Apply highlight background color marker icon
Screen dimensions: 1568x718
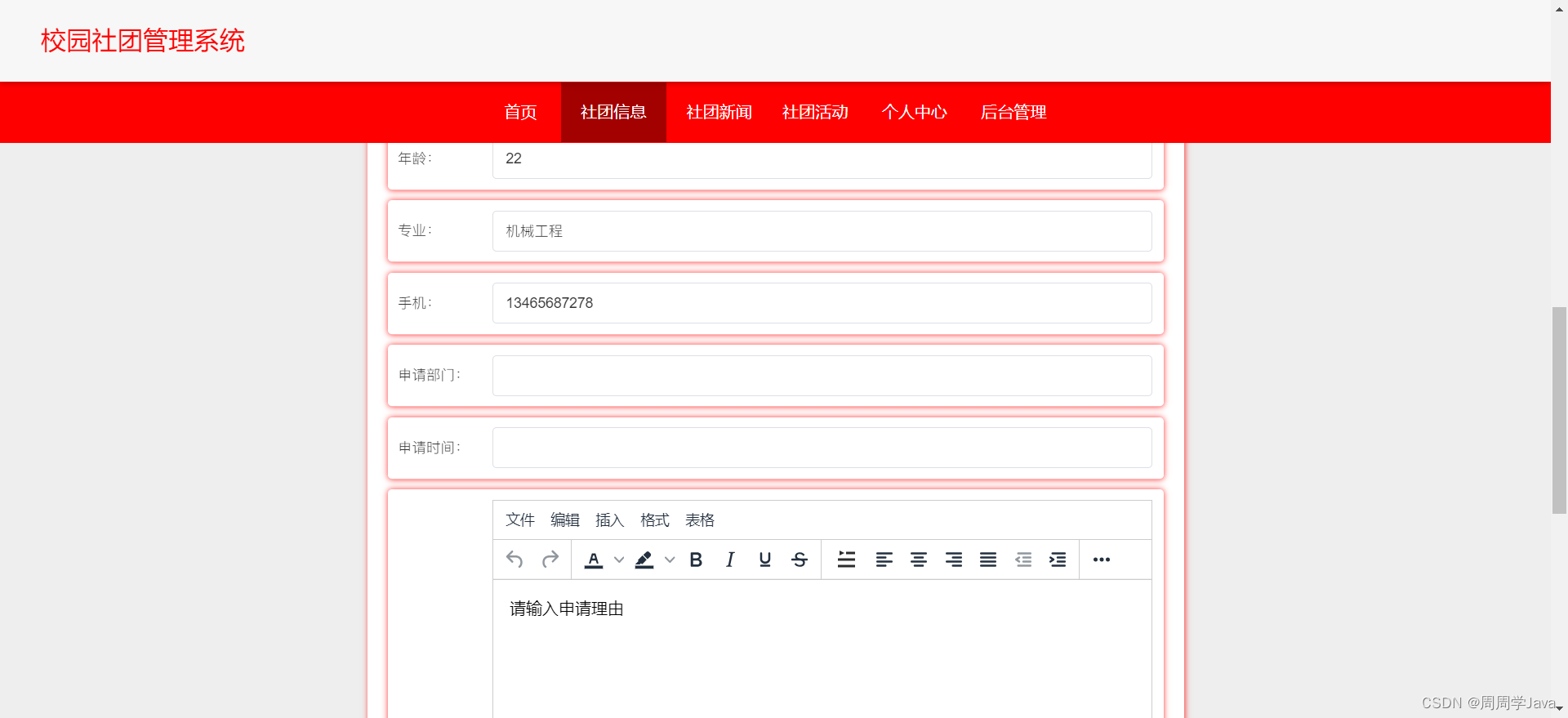click(644, 560)
